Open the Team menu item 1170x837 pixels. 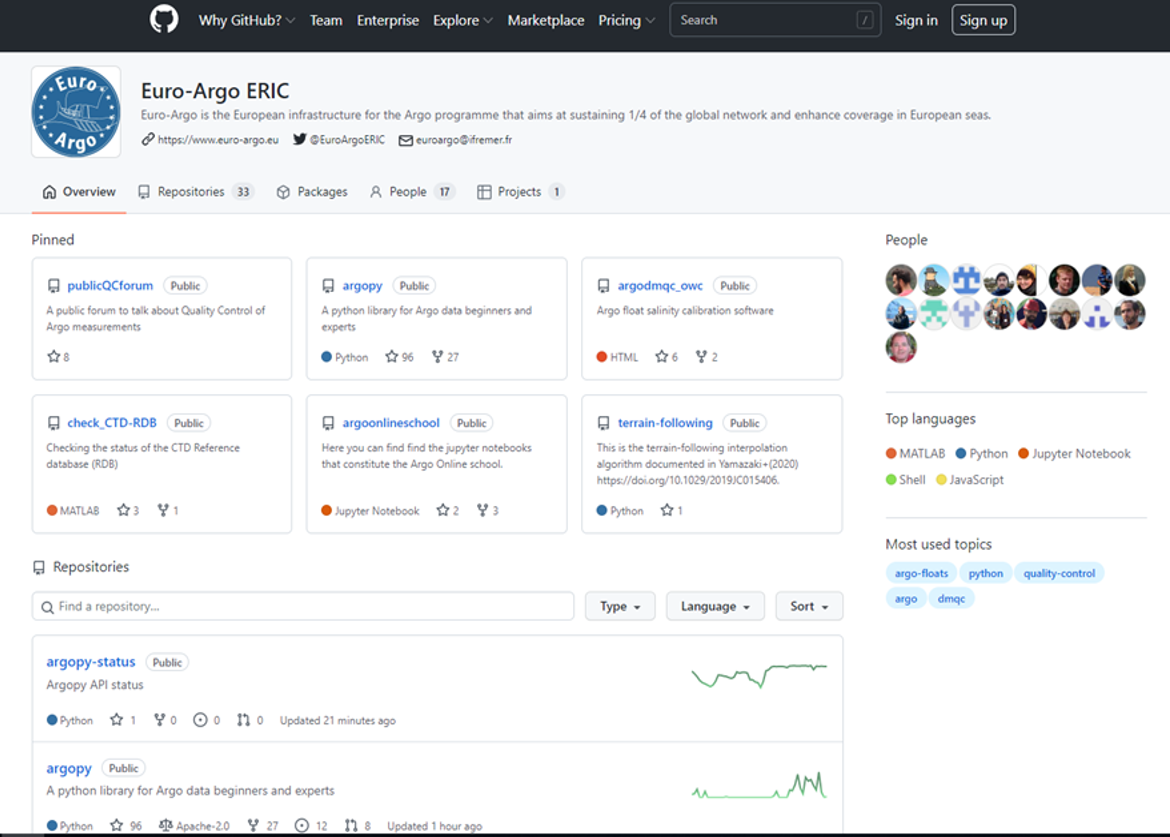(x=326, y=20)
